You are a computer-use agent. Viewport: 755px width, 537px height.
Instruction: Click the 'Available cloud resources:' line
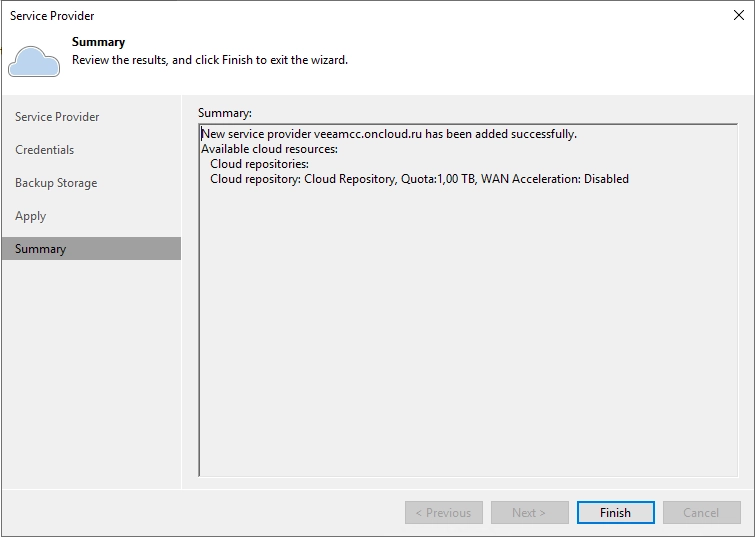point(269,149)
